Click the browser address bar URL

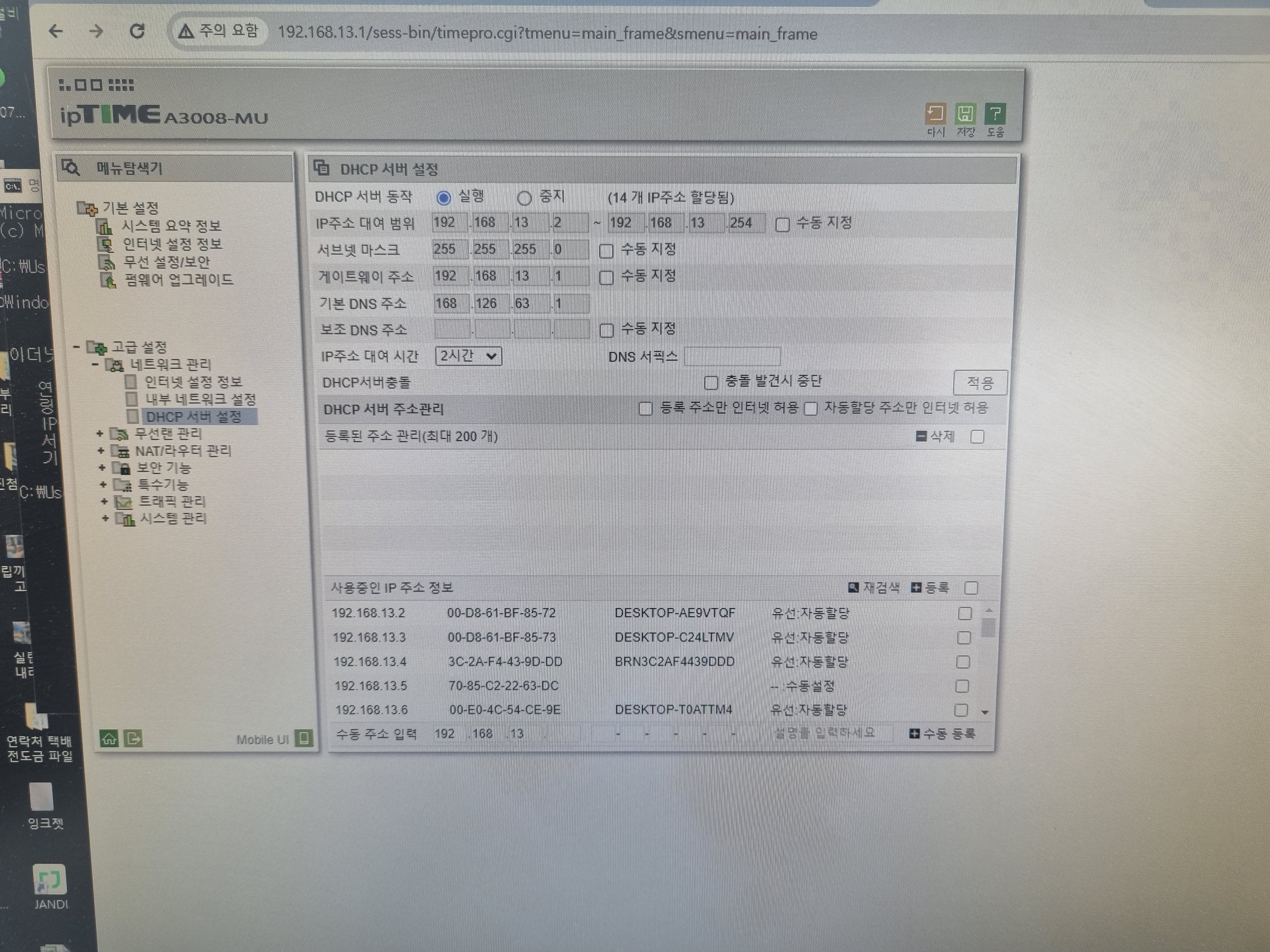tap(547, 33)
